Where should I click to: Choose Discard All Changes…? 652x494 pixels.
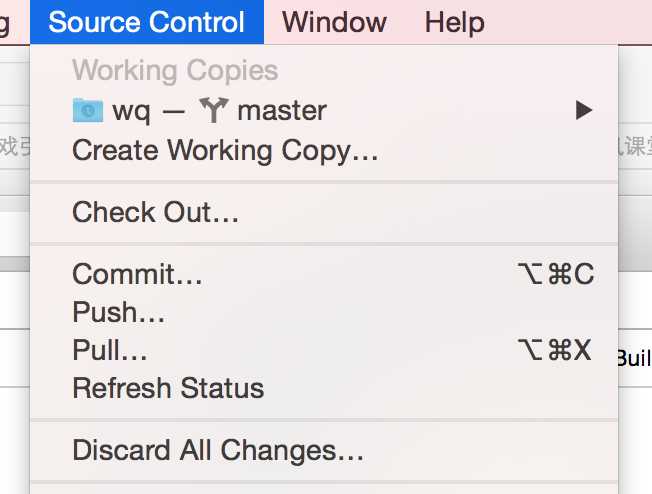point(324,450)
